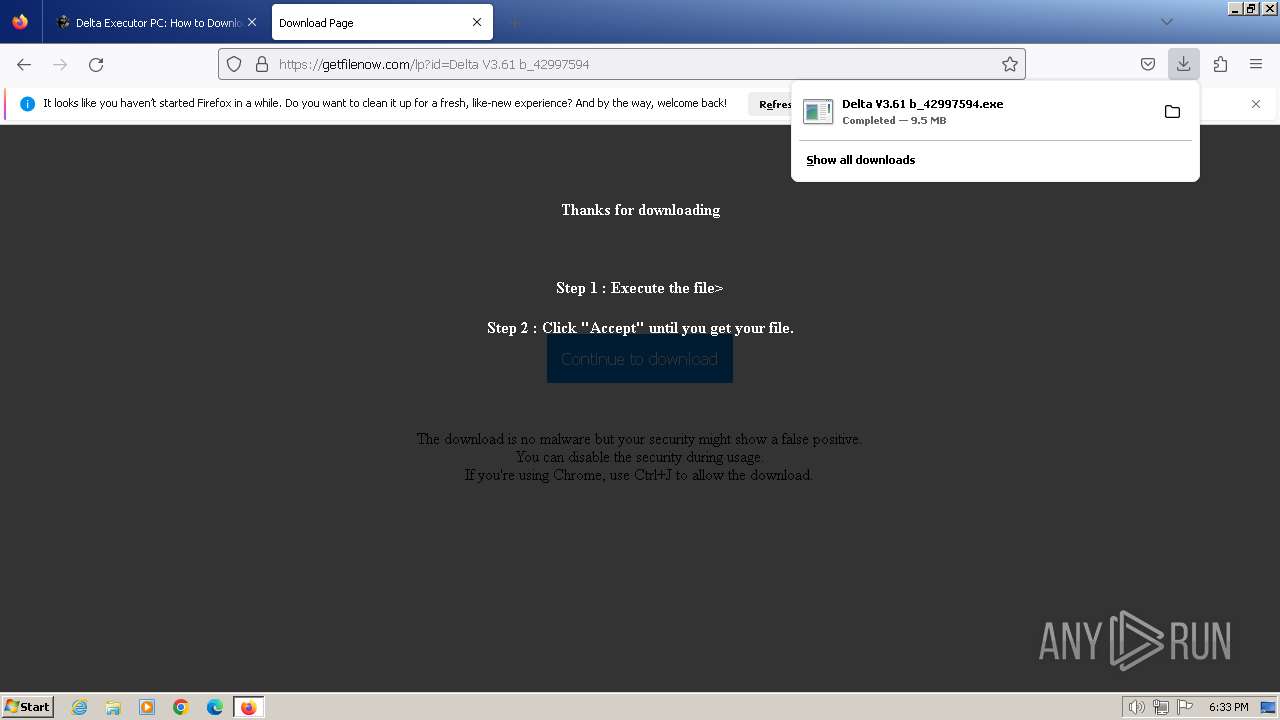Switch to the Delta Executor PC tab
Image resolution: width=1280 pixels, height=720 pixels.
pyautogui.click(x=158, y=22)
